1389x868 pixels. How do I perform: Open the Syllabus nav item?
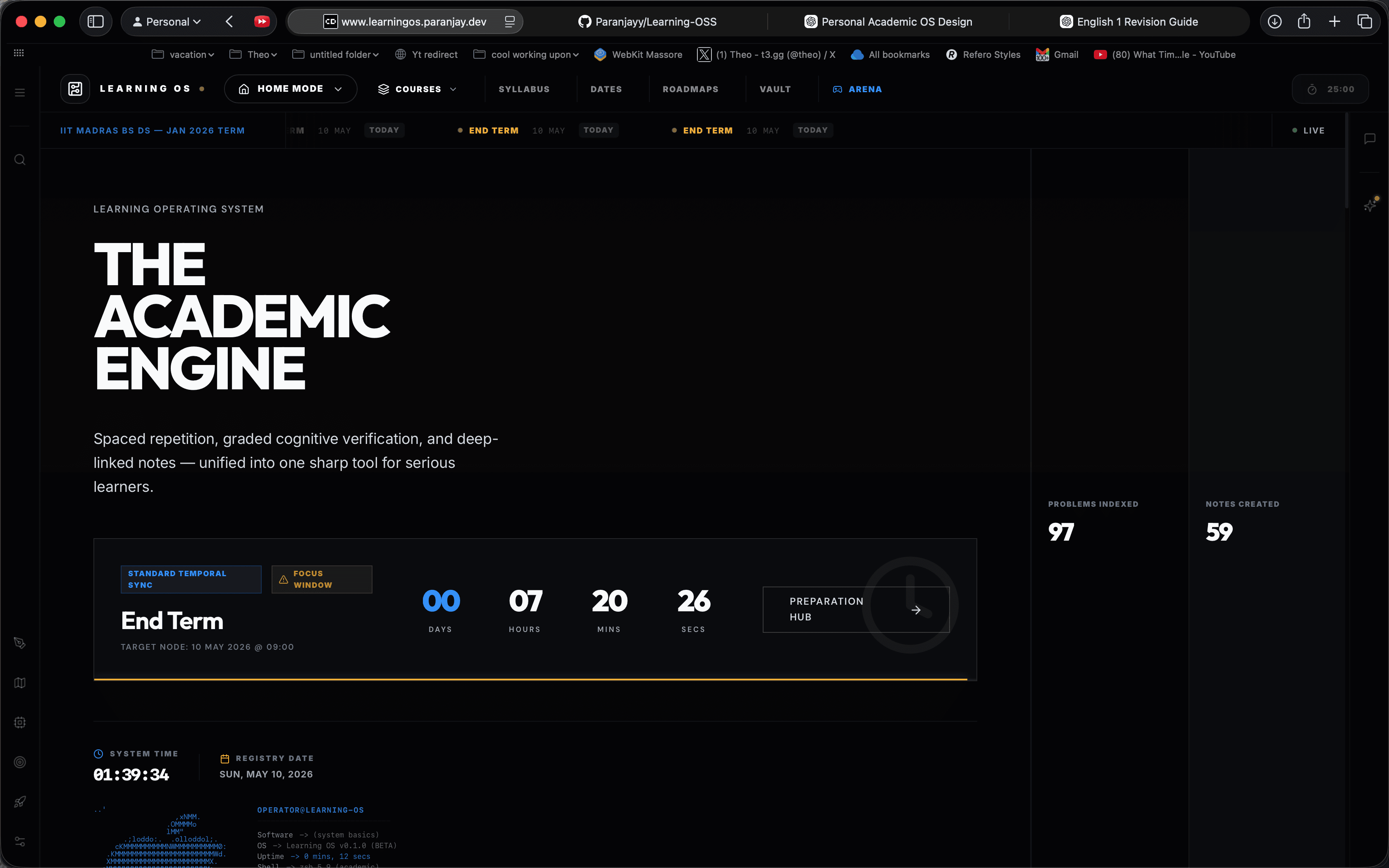coord(524,89)
